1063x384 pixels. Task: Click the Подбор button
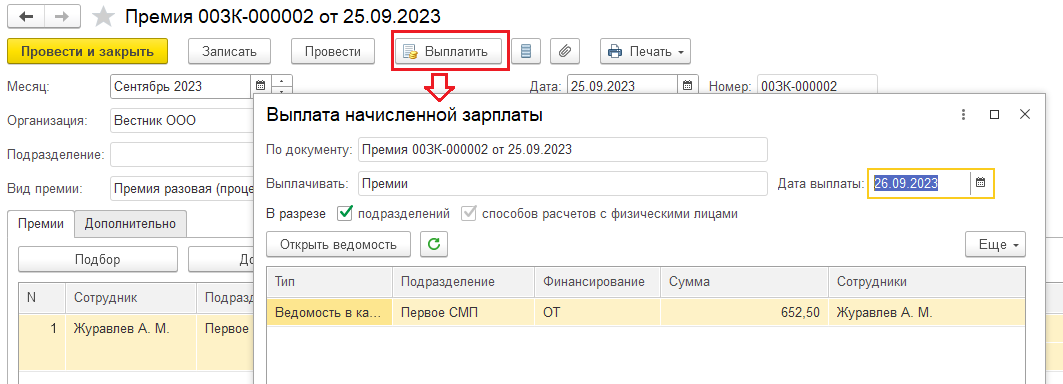98,259
